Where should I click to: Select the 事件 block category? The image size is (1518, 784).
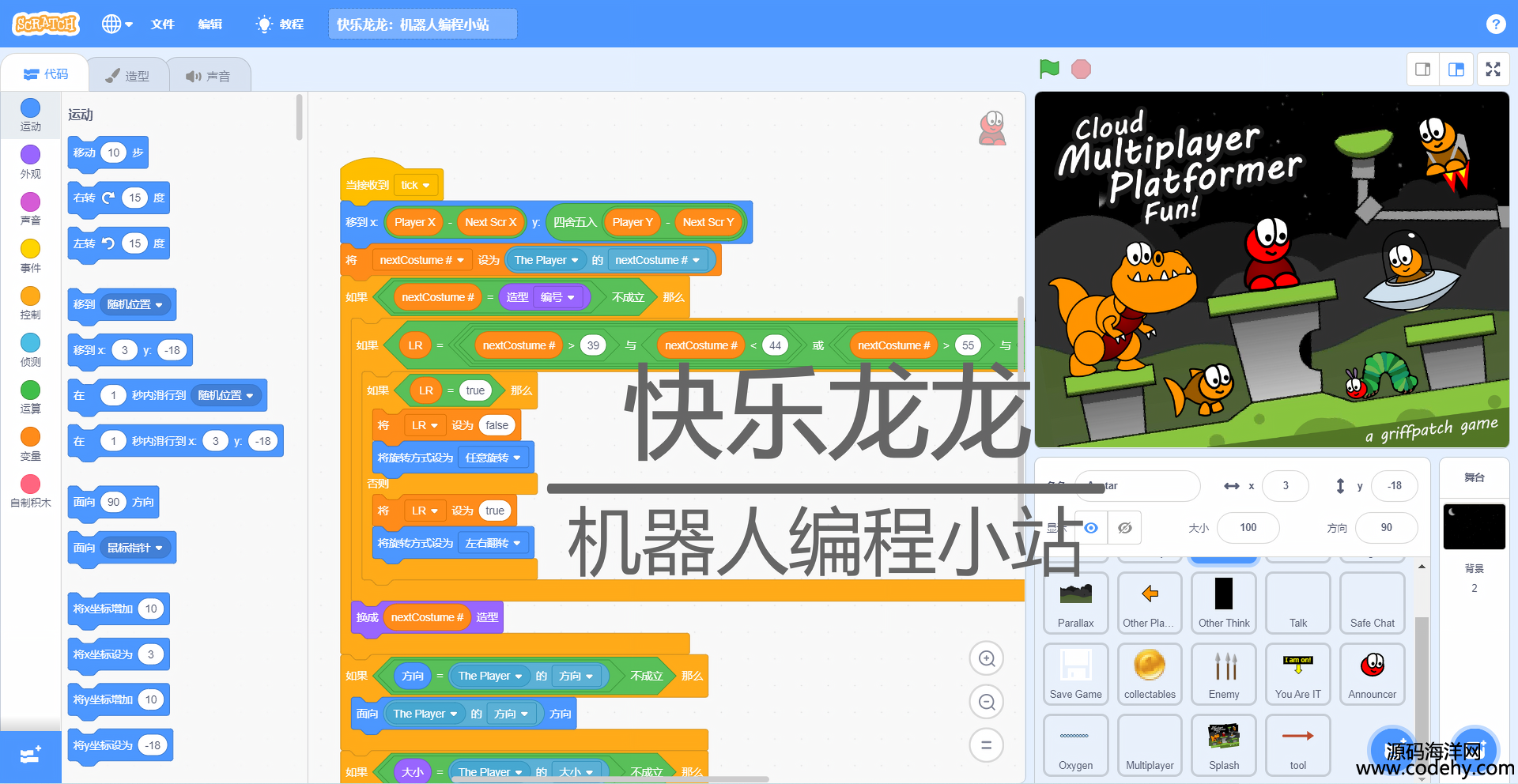click(31, 256)
